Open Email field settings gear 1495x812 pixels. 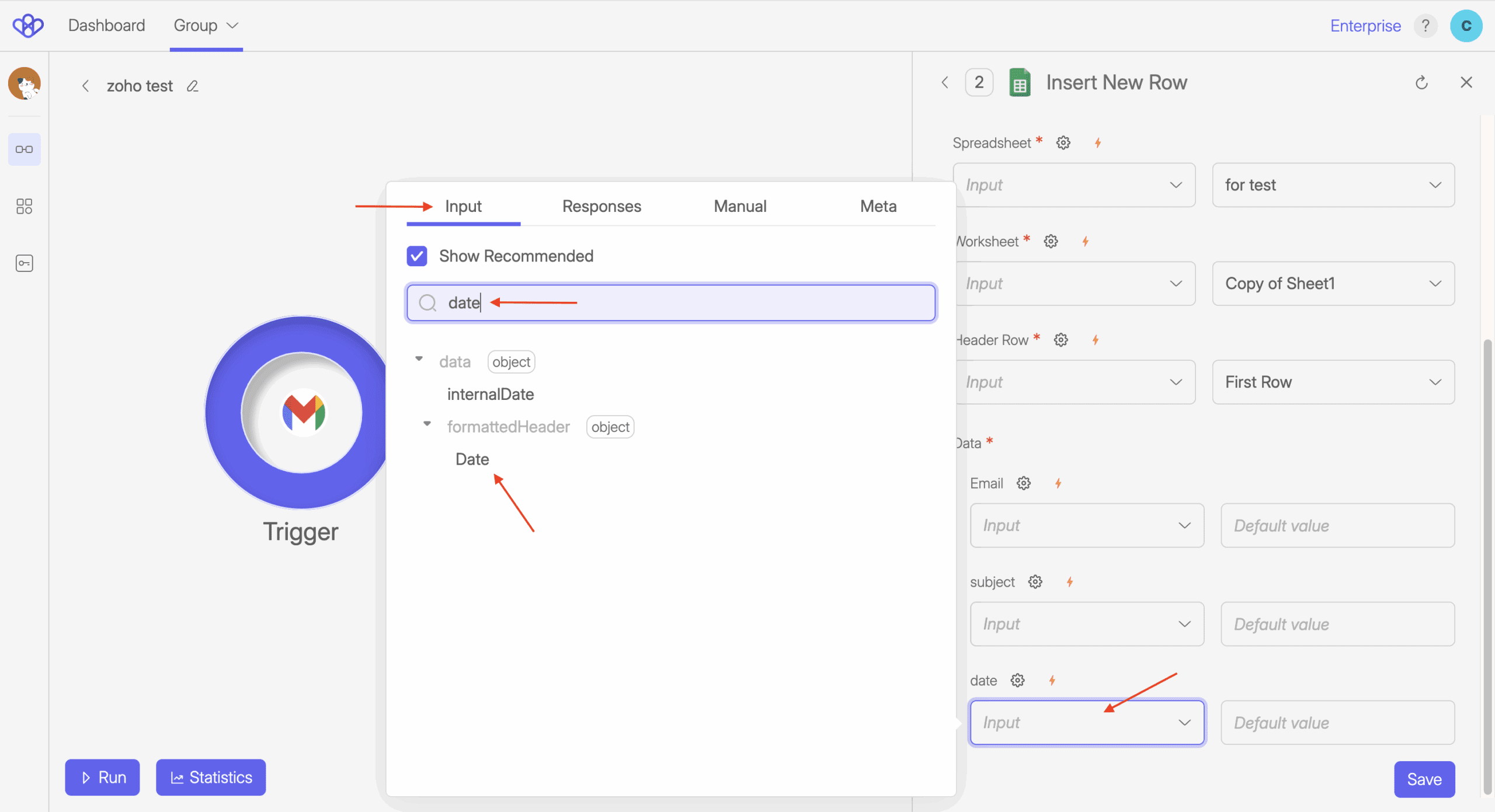click(x=1024, y=483)
